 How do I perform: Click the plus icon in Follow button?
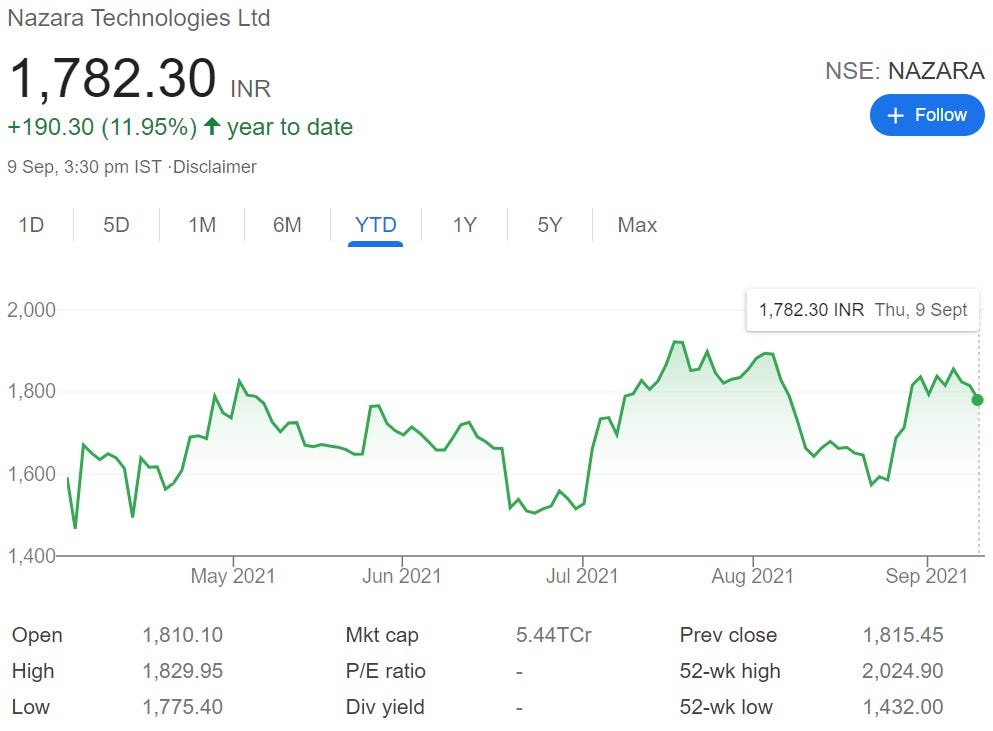(895, 115)
